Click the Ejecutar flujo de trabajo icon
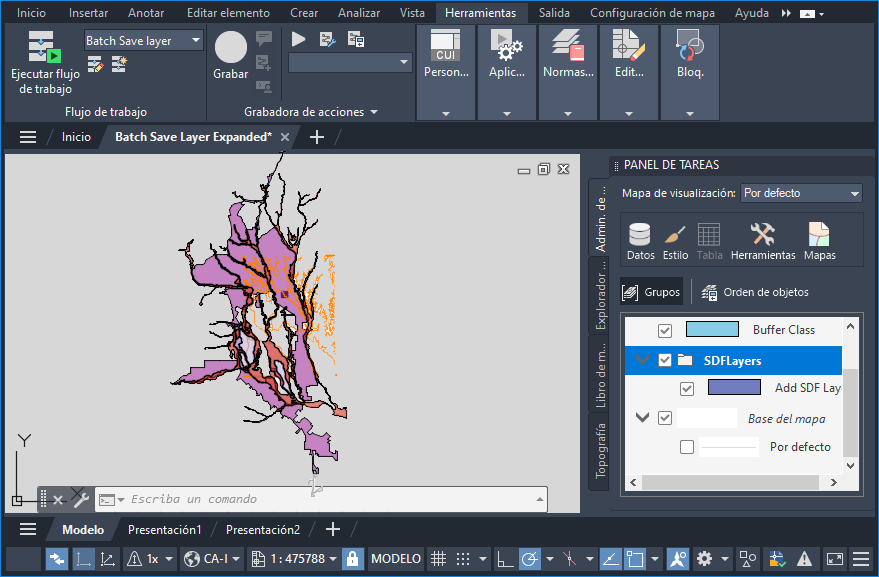 44,48
